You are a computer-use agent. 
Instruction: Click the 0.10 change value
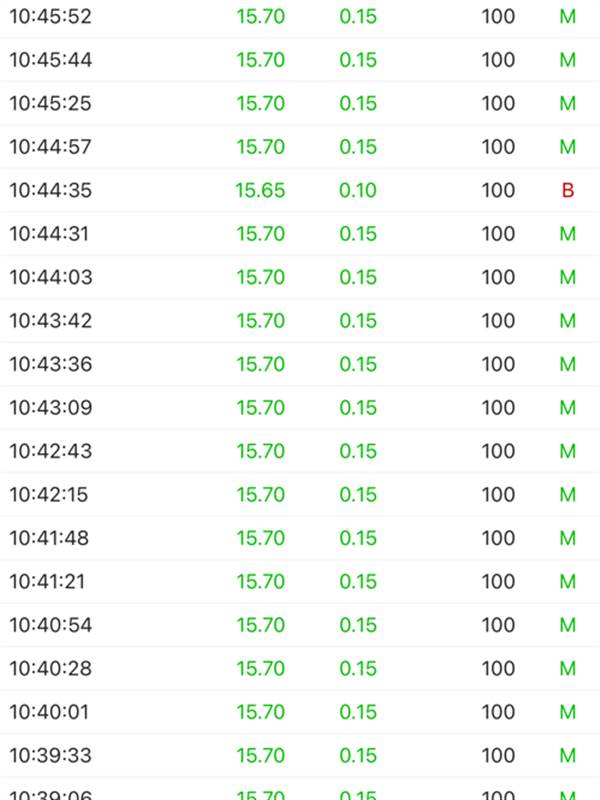[358, 190]
